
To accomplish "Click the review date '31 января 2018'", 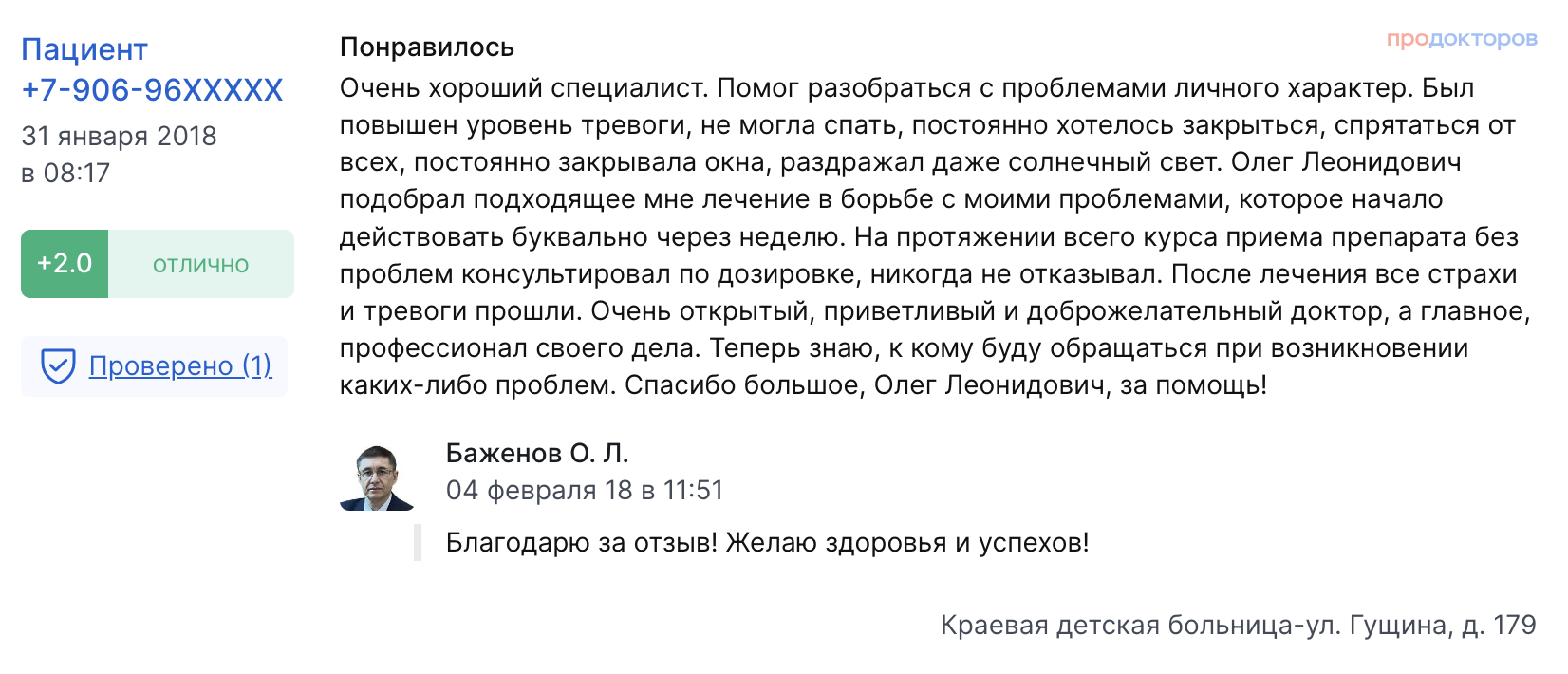I will [x=119, y=136].
